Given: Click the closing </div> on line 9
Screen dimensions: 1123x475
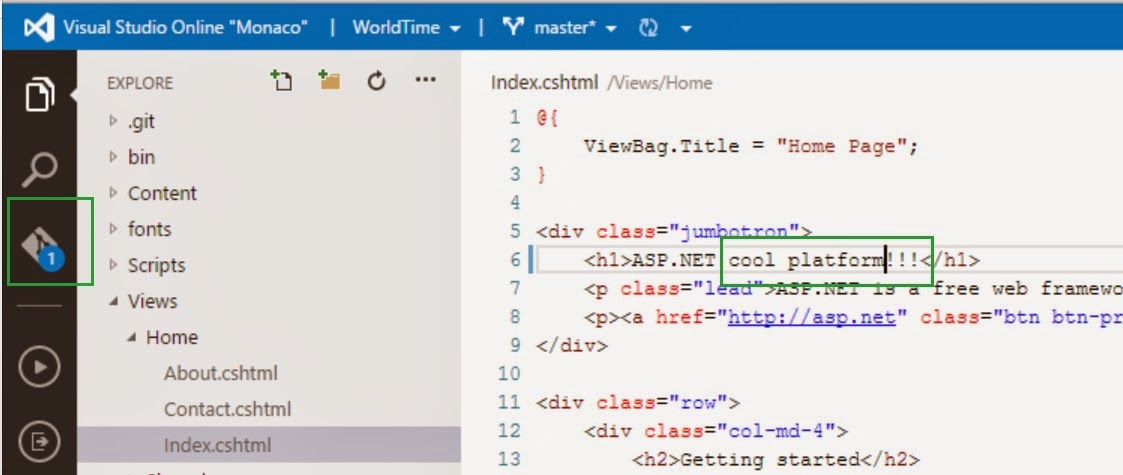Looking at the screenshot, I should [x=572, y=345].
